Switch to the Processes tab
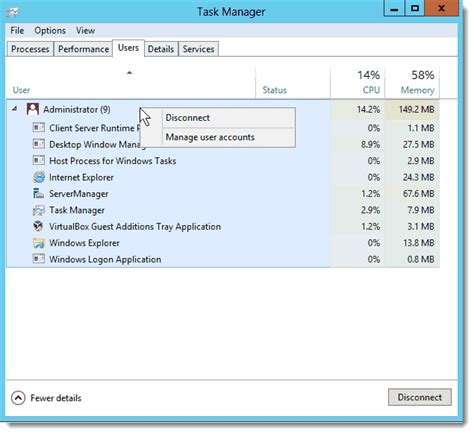 pos(30,49)
